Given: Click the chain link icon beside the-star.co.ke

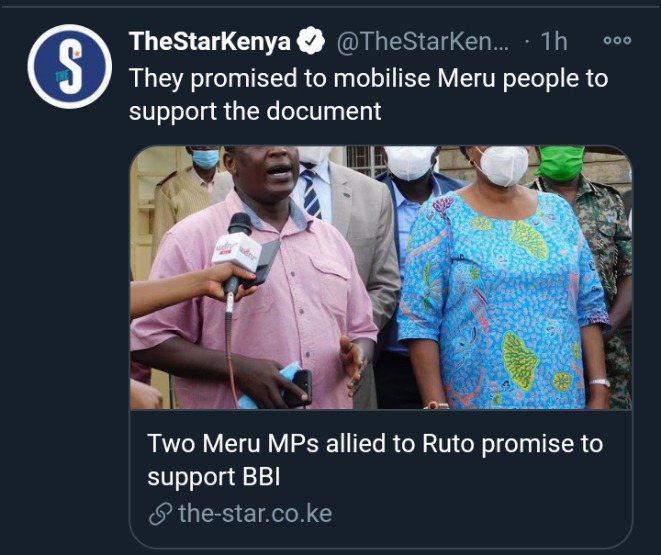Looking at the screenshot, I should [161, 514].
